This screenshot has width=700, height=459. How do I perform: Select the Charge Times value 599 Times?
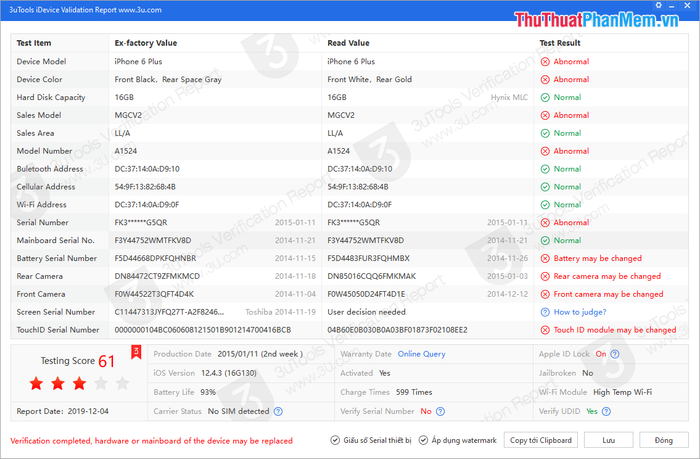pos(414,392)
